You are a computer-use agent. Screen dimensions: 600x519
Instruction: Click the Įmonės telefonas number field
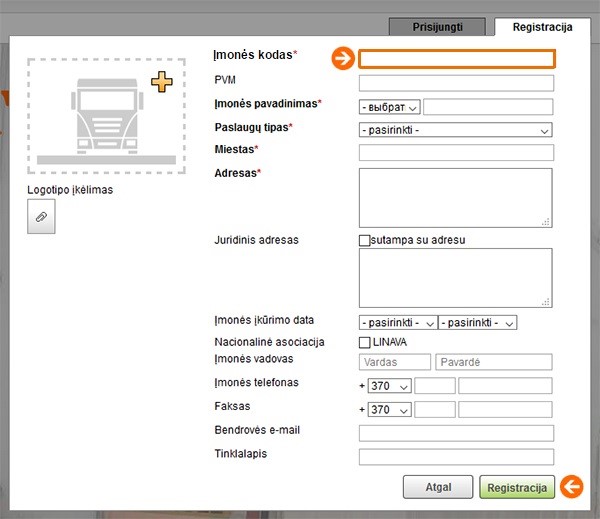pos(505,386)
